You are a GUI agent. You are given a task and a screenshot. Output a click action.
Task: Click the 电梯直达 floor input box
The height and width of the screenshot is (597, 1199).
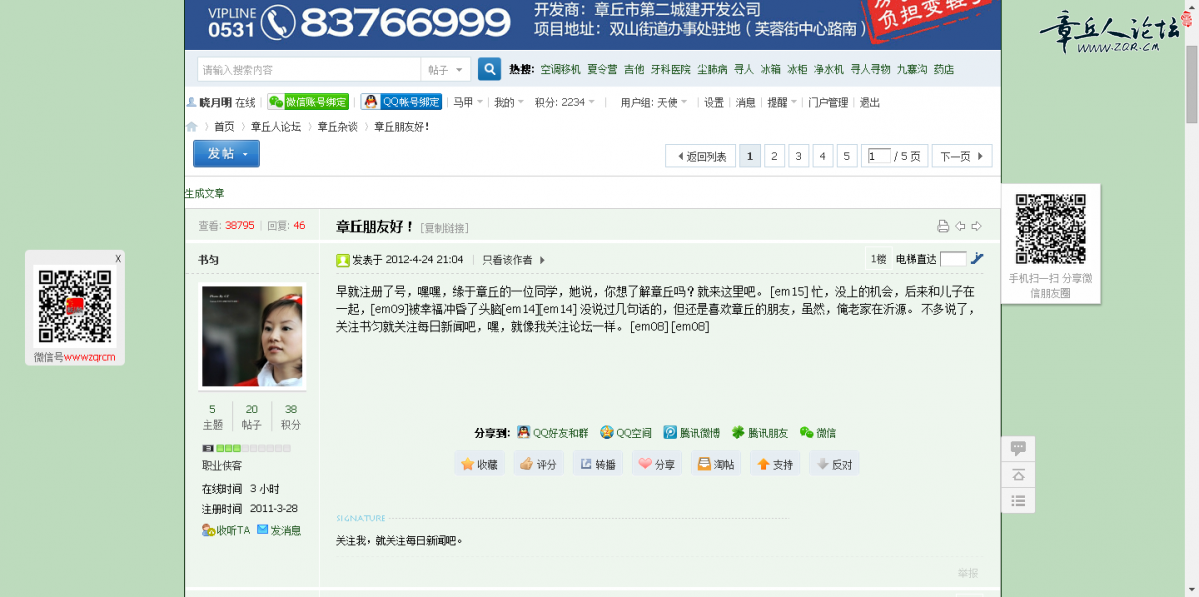(x=953, y=259)
